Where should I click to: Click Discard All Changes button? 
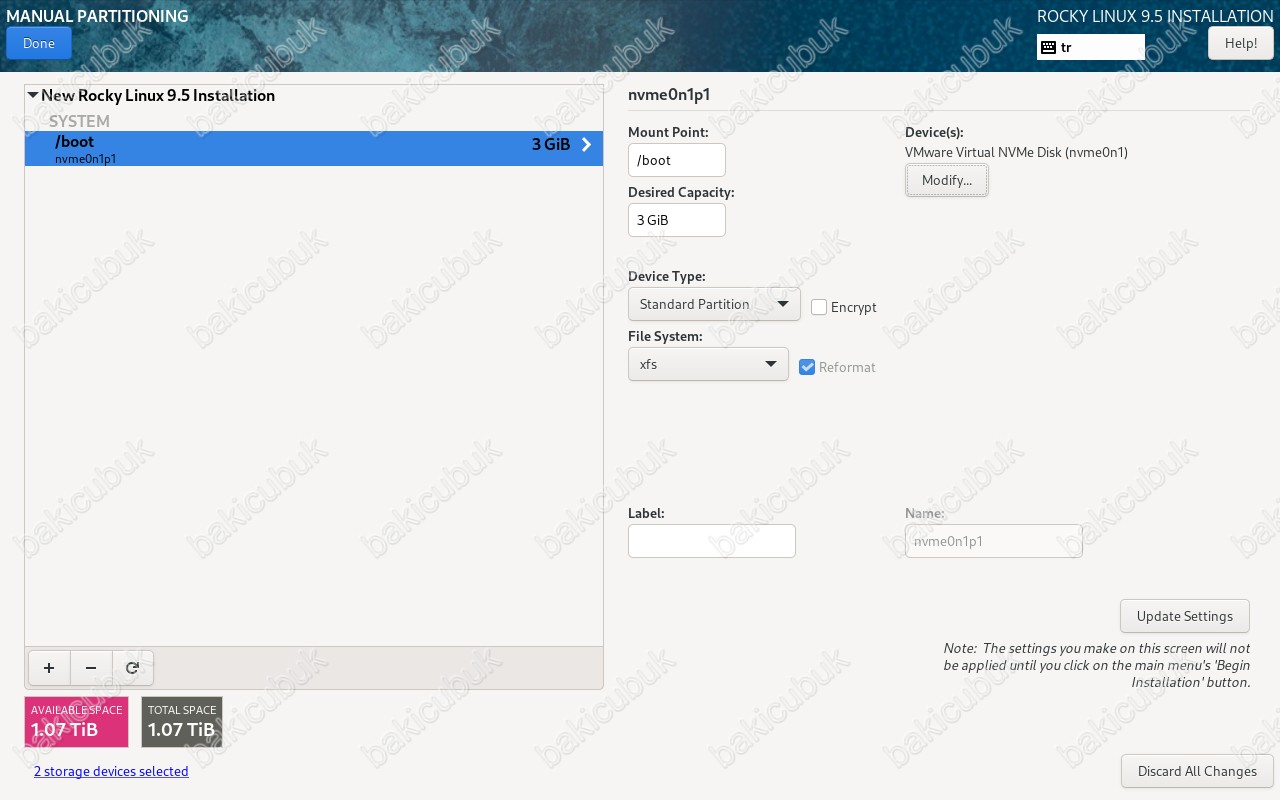coord(1197,771)
